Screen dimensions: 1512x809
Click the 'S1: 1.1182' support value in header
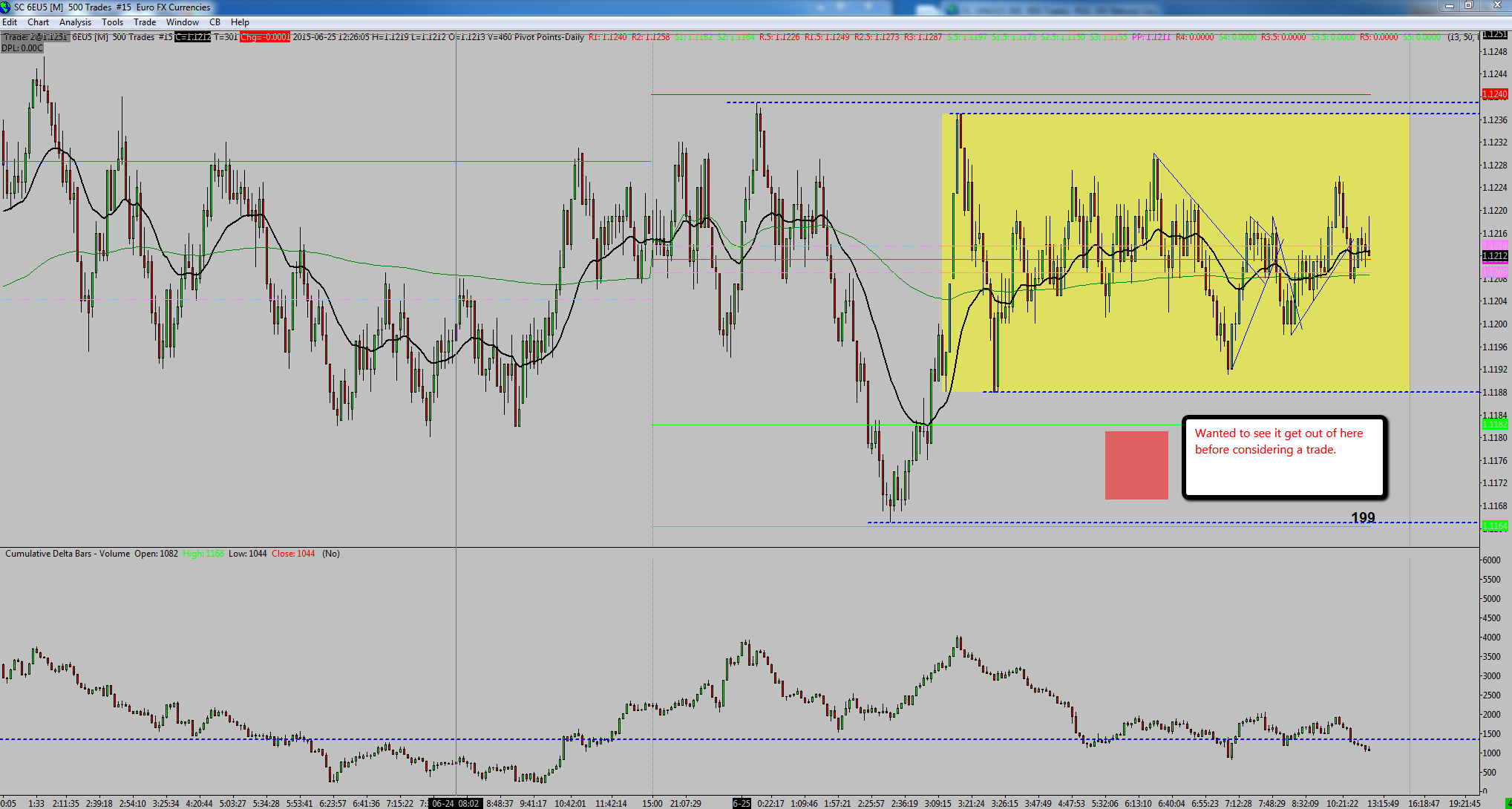(693, 37)
